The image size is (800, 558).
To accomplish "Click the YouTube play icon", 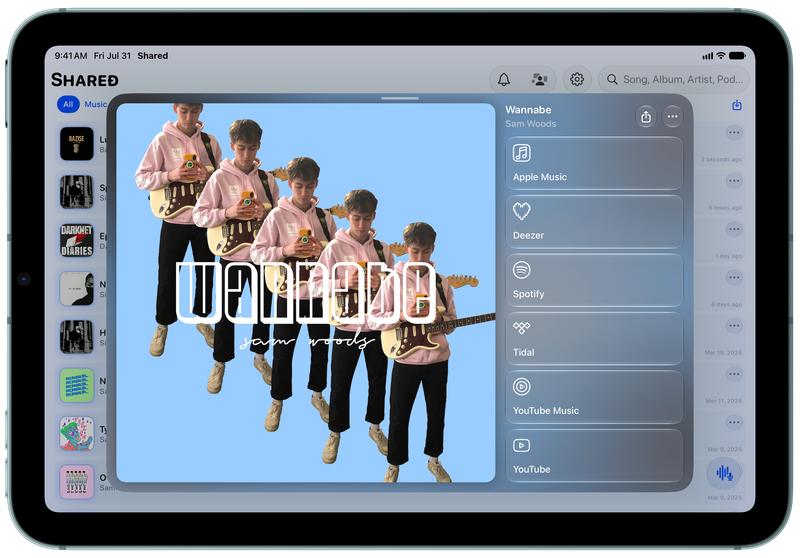I will (x=521, y=445).
